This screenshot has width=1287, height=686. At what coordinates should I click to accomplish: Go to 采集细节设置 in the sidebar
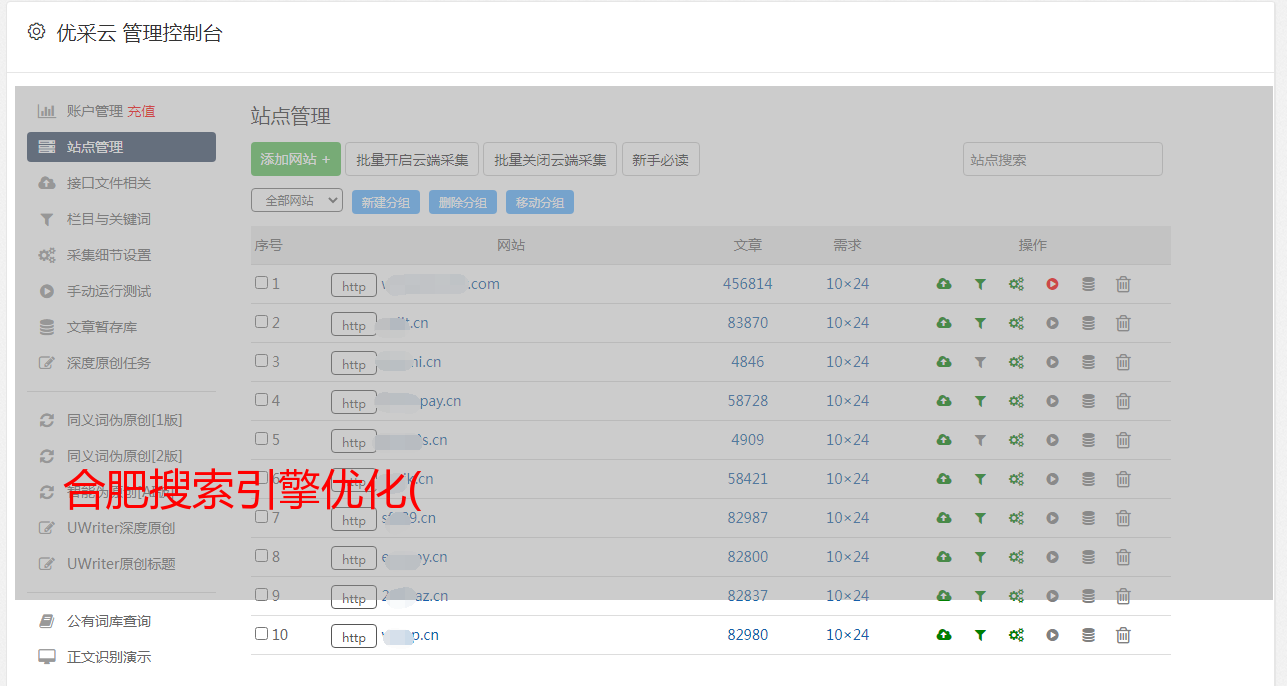coord(108,255)
